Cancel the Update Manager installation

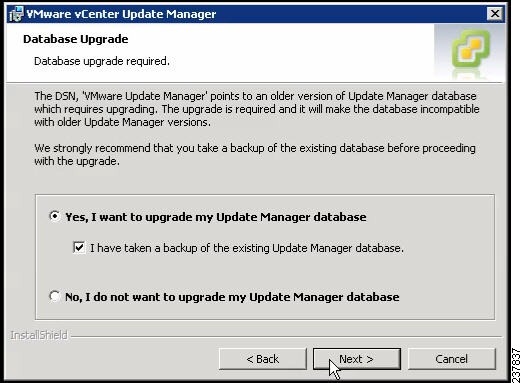452,359
